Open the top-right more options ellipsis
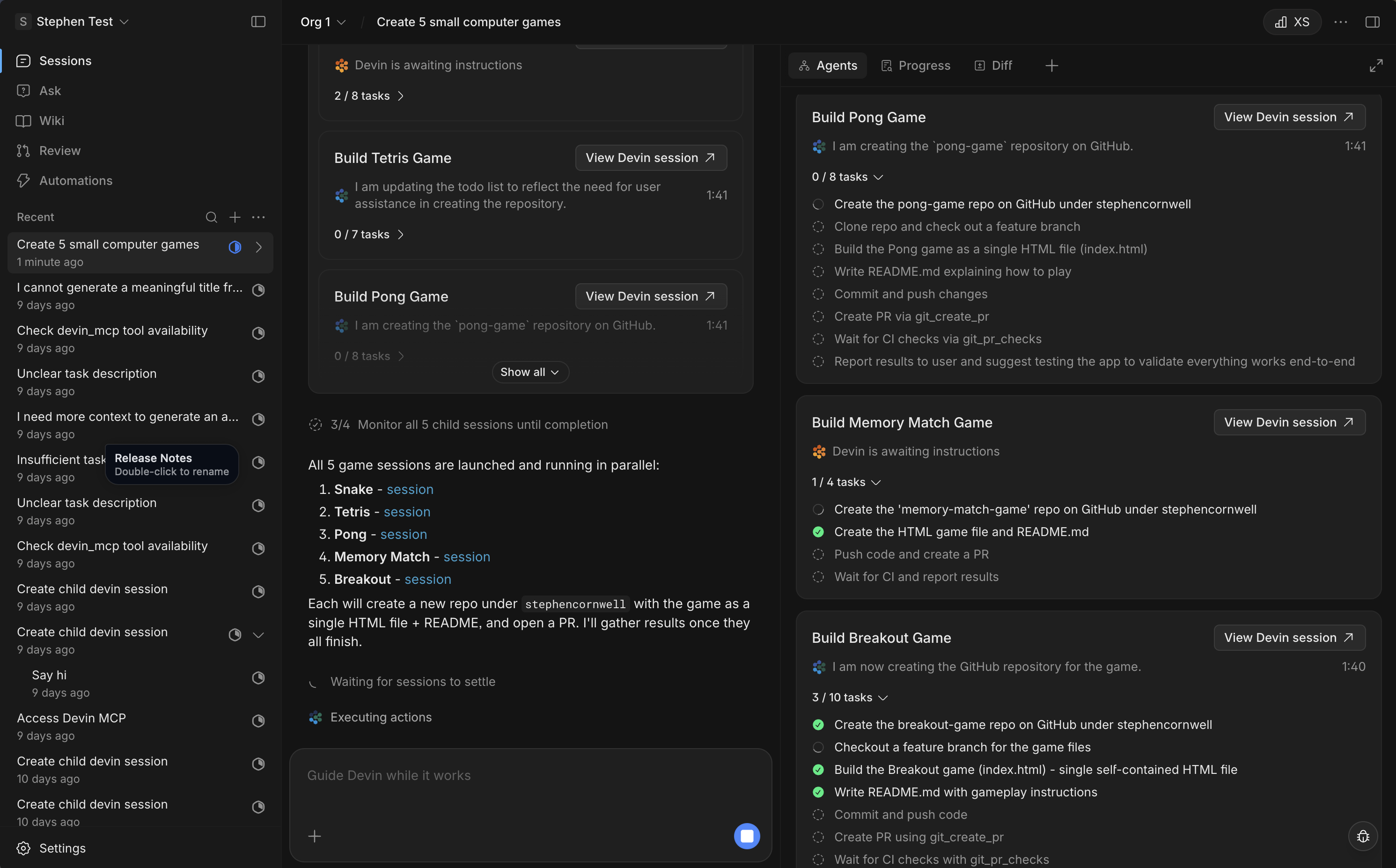 click(1340, 22)
